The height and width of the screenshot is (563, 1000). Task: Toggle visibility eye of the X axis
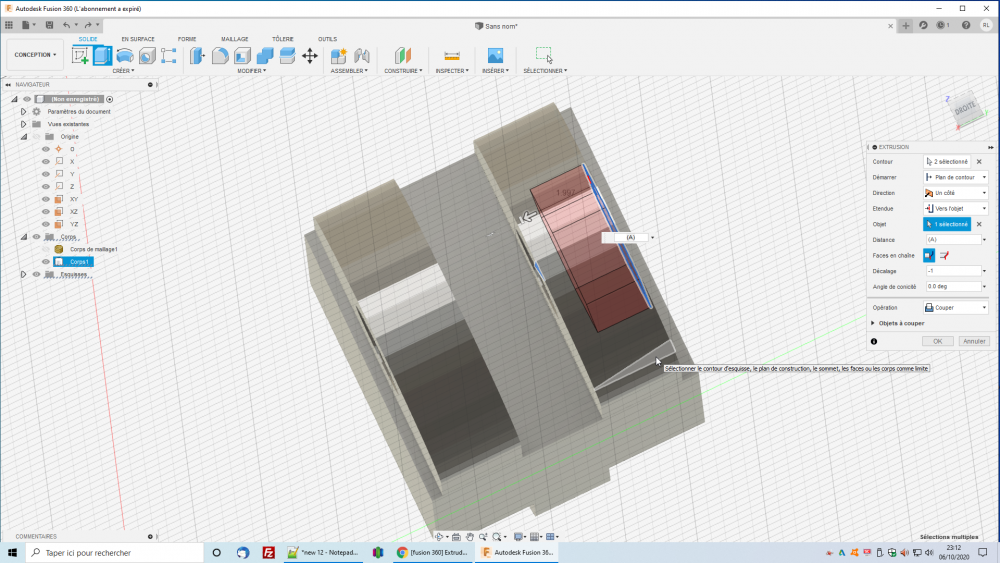click(46, 161)
